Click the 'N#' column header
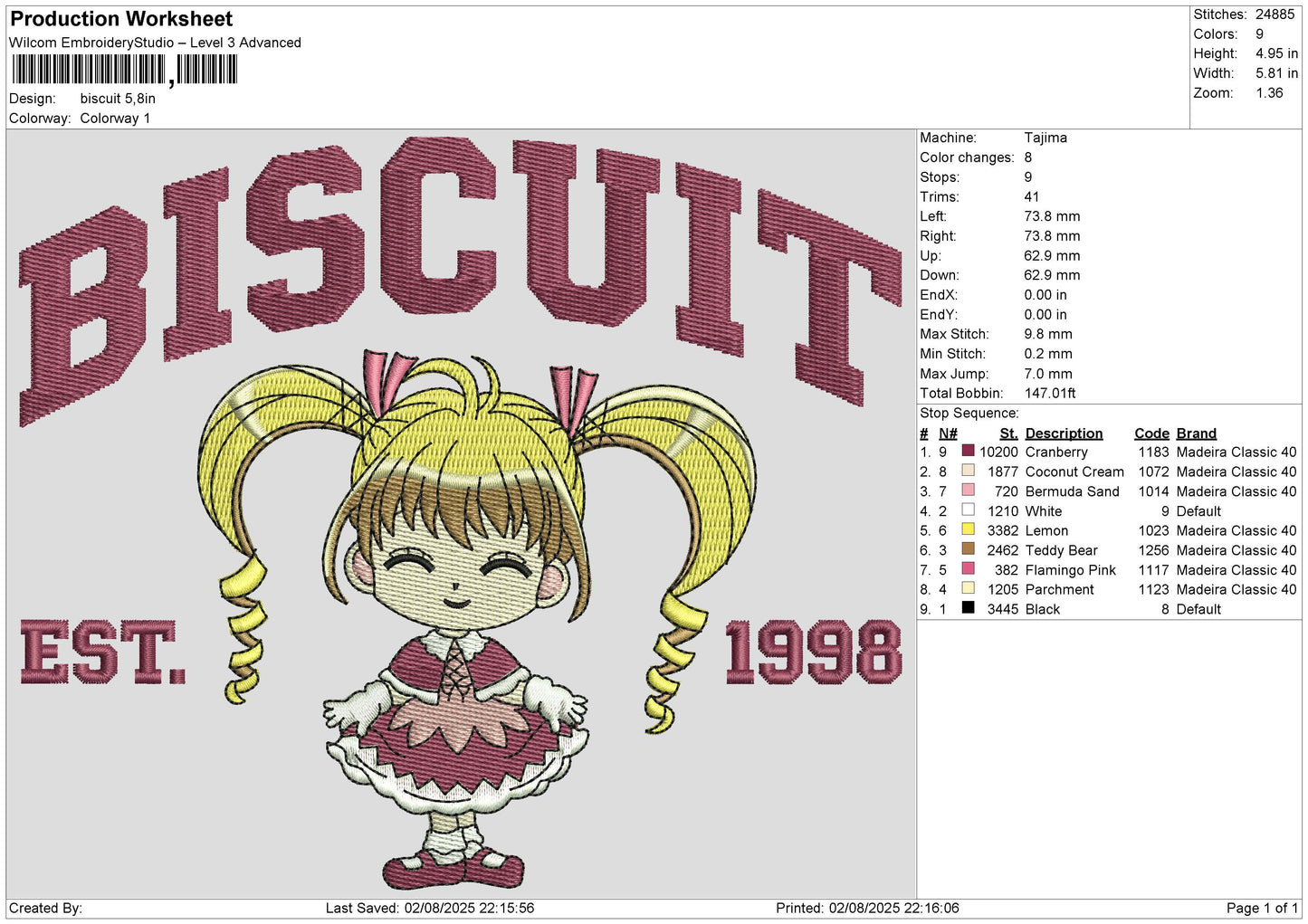 pyautogui.click(x=948, y=433)
